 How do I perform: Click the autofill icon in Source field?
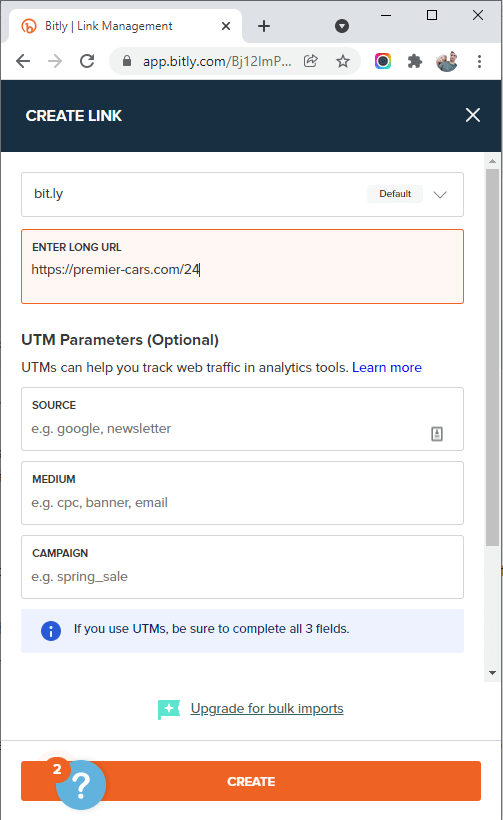click(x=437, y=434)
